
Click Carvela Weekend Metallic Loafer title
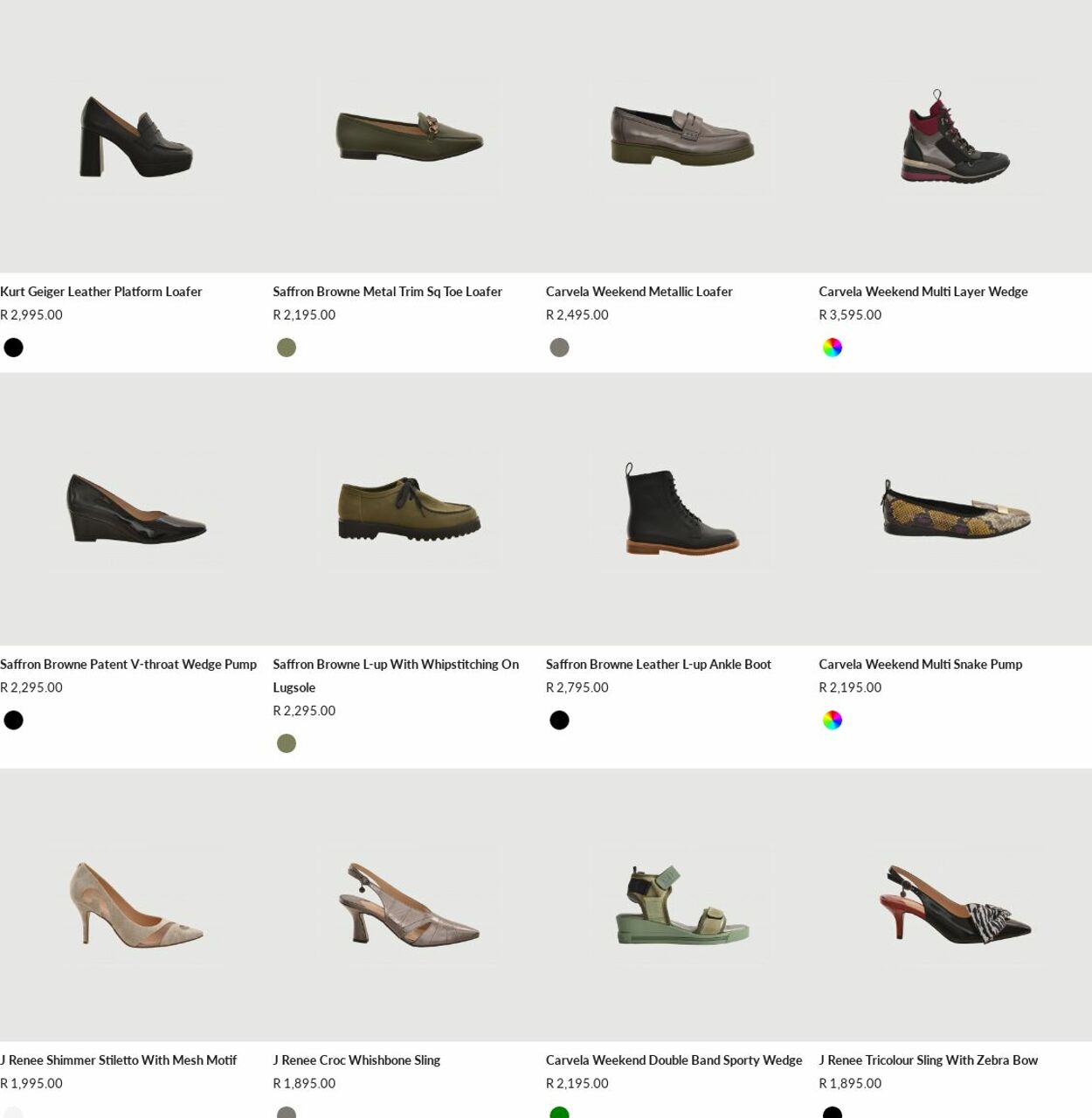639,292
